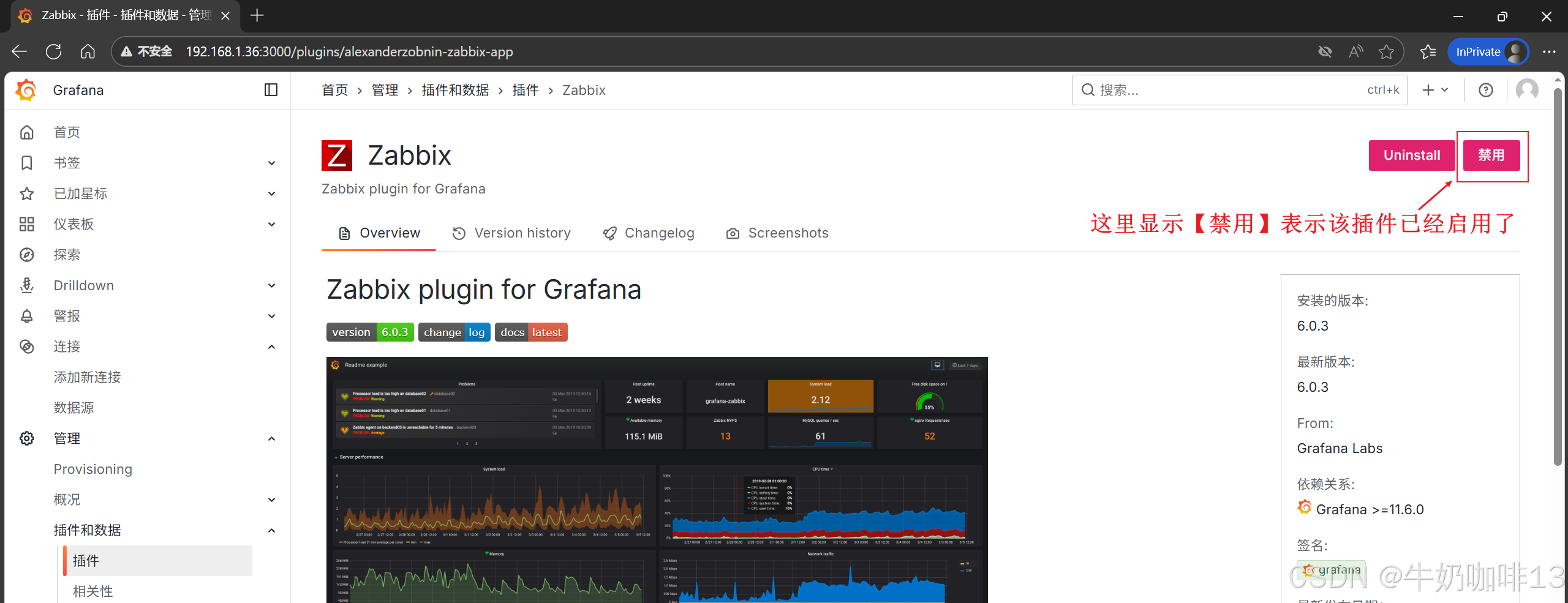1568x603 pixels.
Task: Expand the 书签 chevron
Action: click(272, 163)
